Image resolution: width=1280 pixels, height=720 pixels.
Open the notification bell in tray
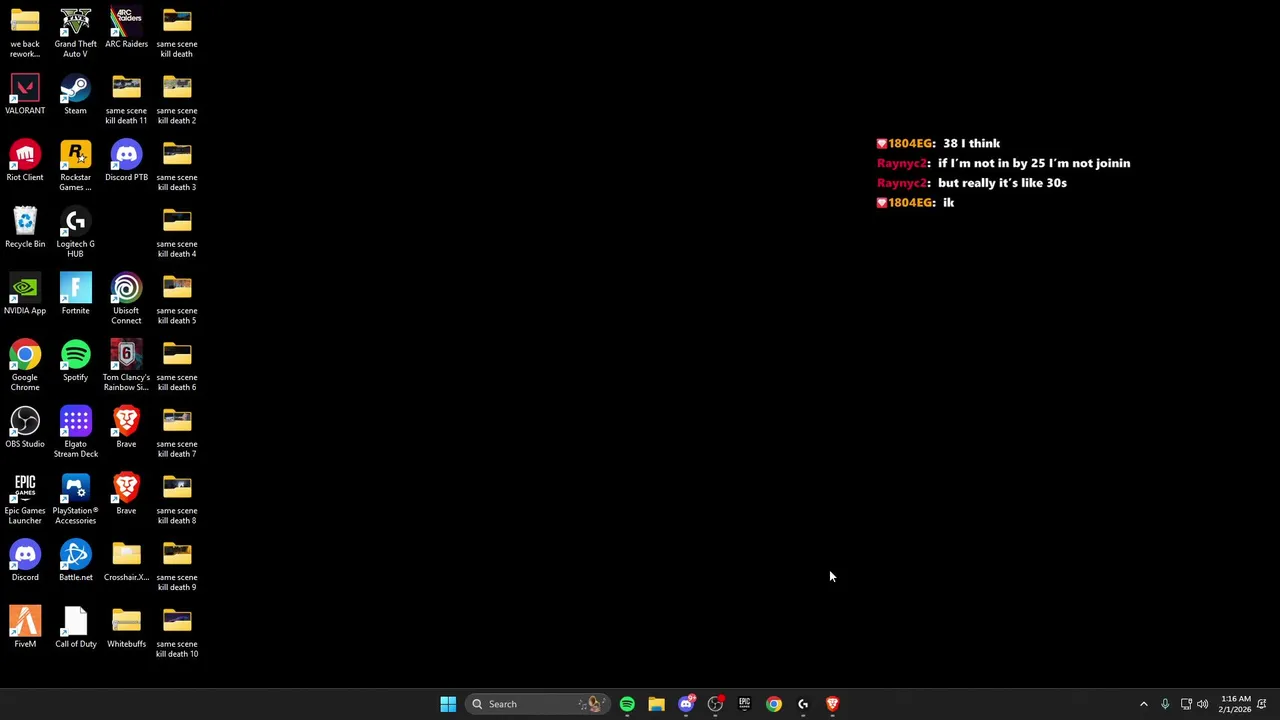(1262, 704)
